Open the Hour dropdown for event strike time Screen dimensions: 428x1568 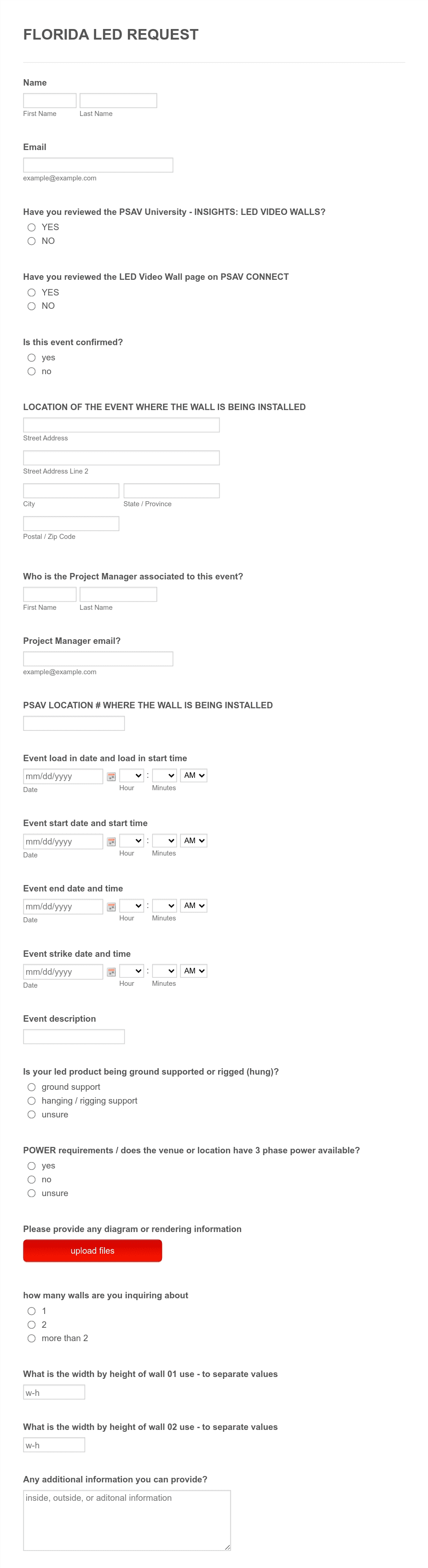point(132,971)
